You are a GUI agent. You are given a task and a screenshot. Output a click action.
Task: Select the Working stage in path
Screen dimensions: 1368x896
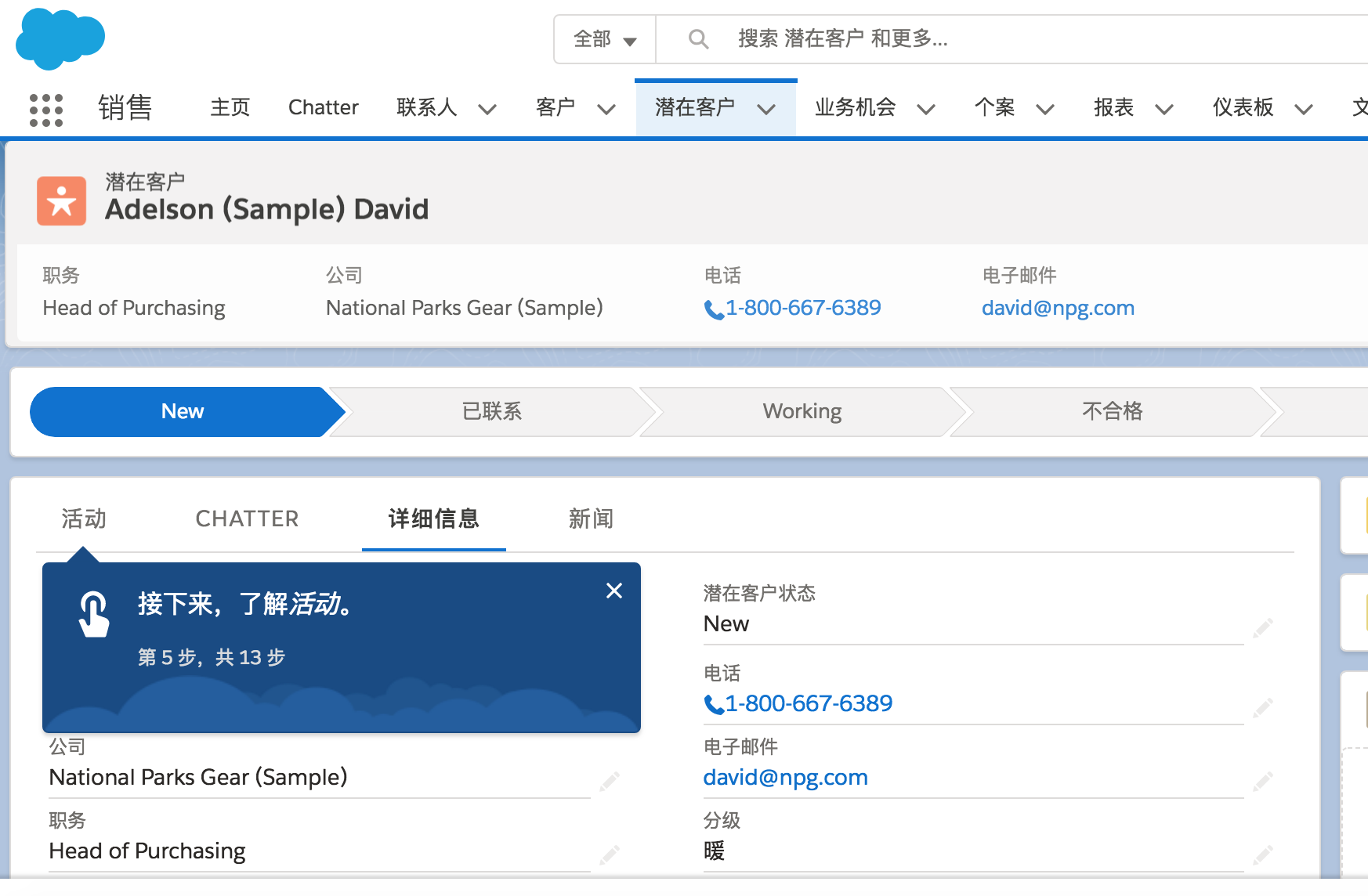click(x=802, y=411)
